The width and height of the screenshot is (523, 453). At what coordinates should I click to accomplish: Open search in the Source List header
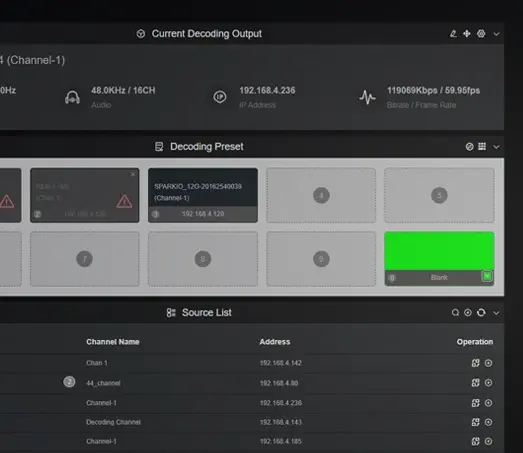[x=455, y=313]
